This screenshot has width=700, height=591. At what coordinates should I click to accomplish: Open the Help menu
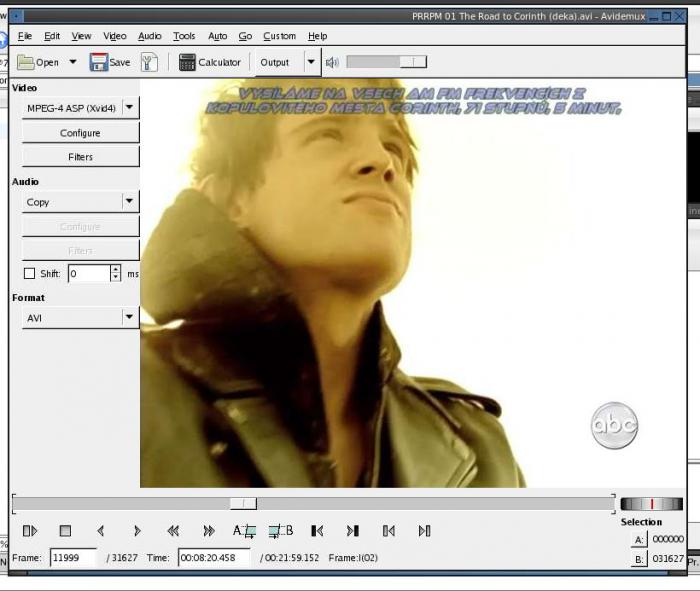click(317, 36)
